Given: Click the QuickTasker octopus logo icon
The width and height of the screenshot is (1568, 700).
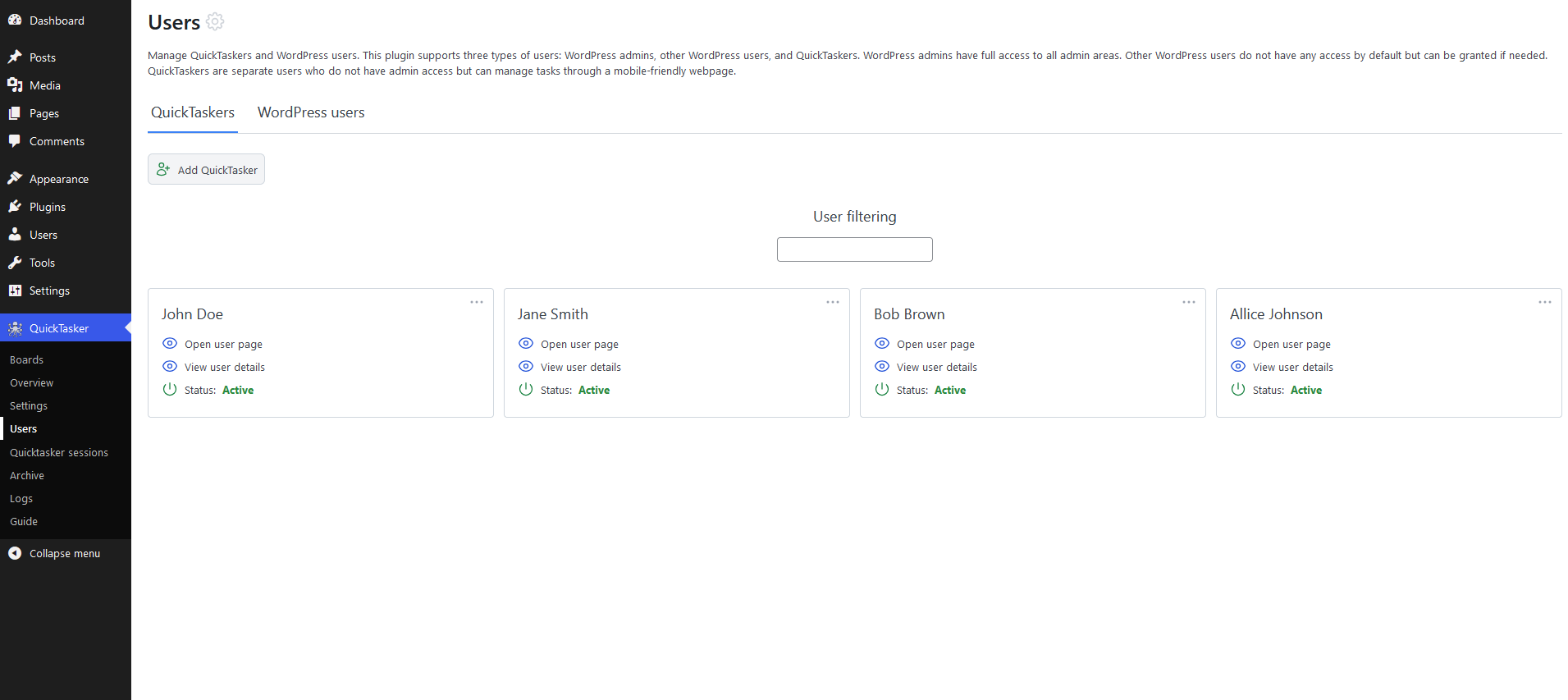Looking at the screenshot, I should pyautogui.click(x=15, y=328).
